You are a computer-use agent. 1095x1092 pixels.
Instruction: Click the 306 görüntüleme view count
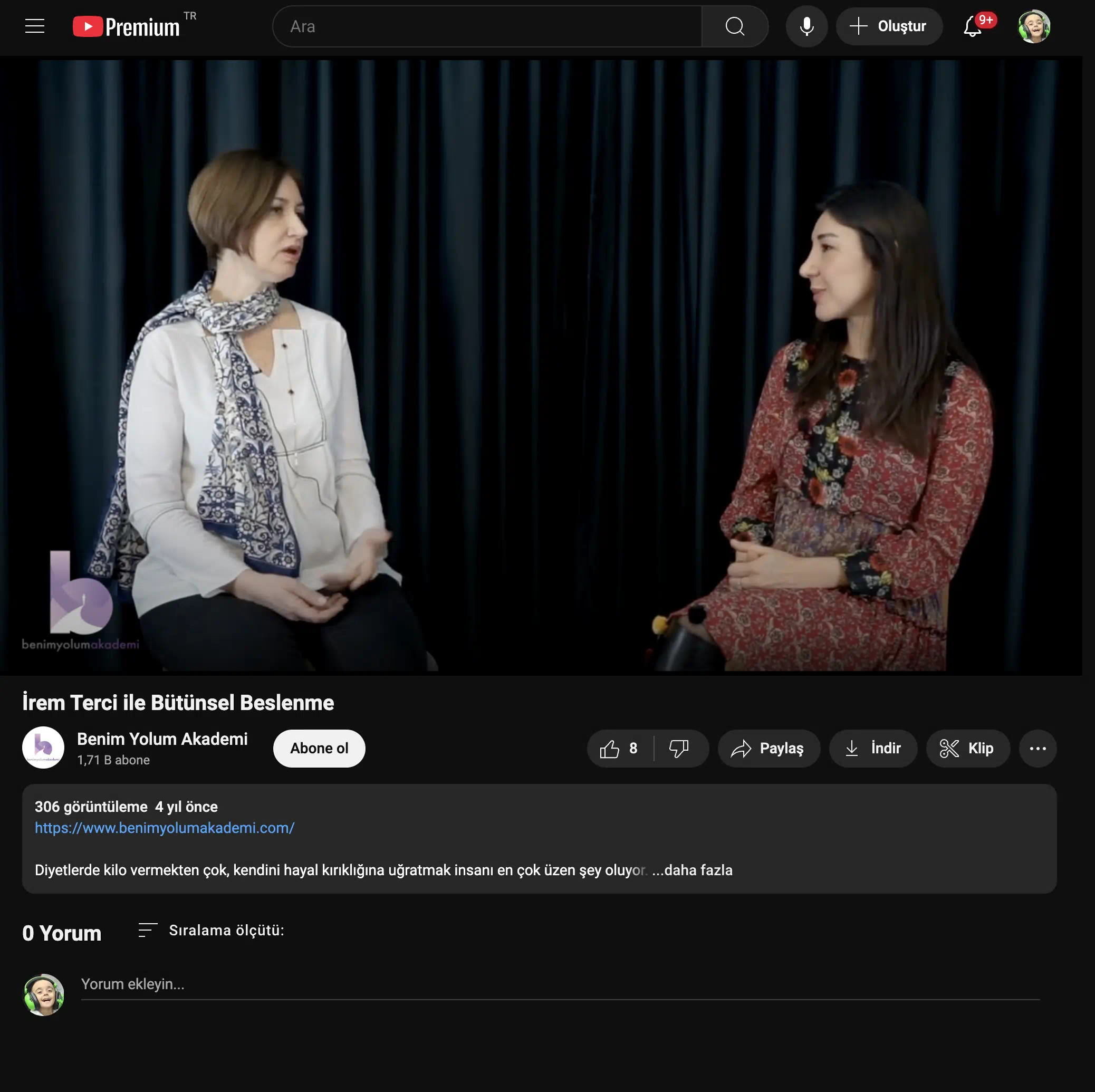pos(91,806)
